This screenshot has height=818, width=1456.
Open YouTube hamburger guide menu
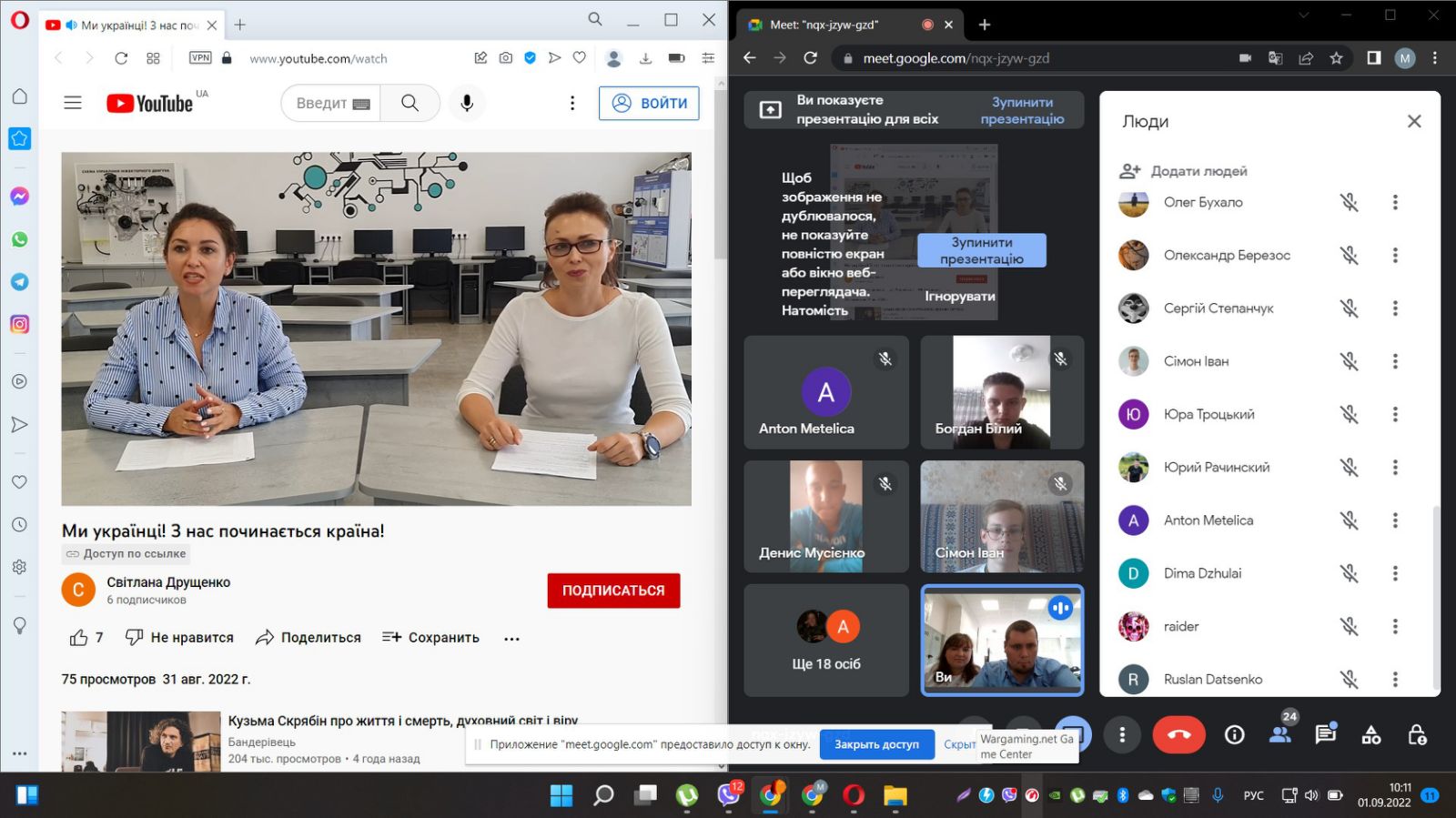point(73,103)
